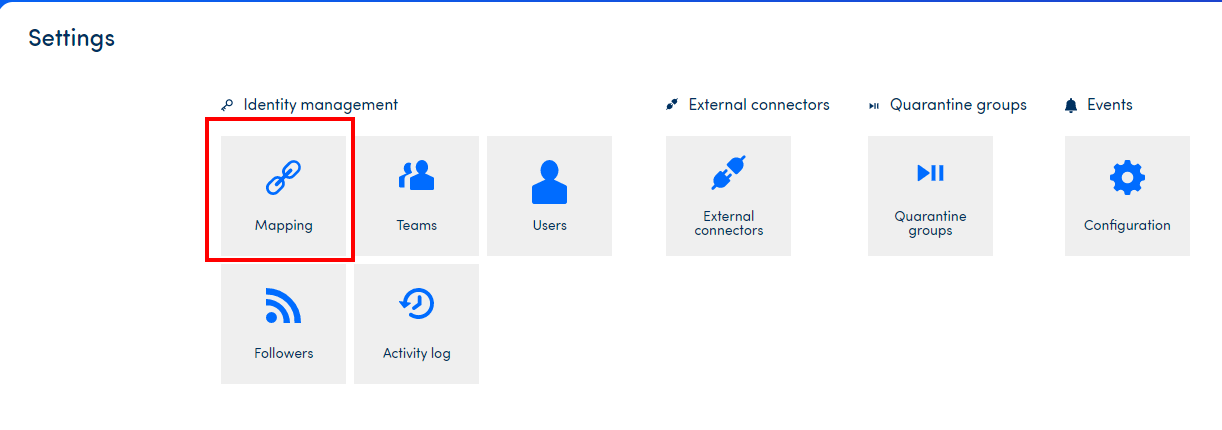This screenshot has height=430, width=1222.
Task: Click the Configuration text under the gear
Action: (1127, 225)
